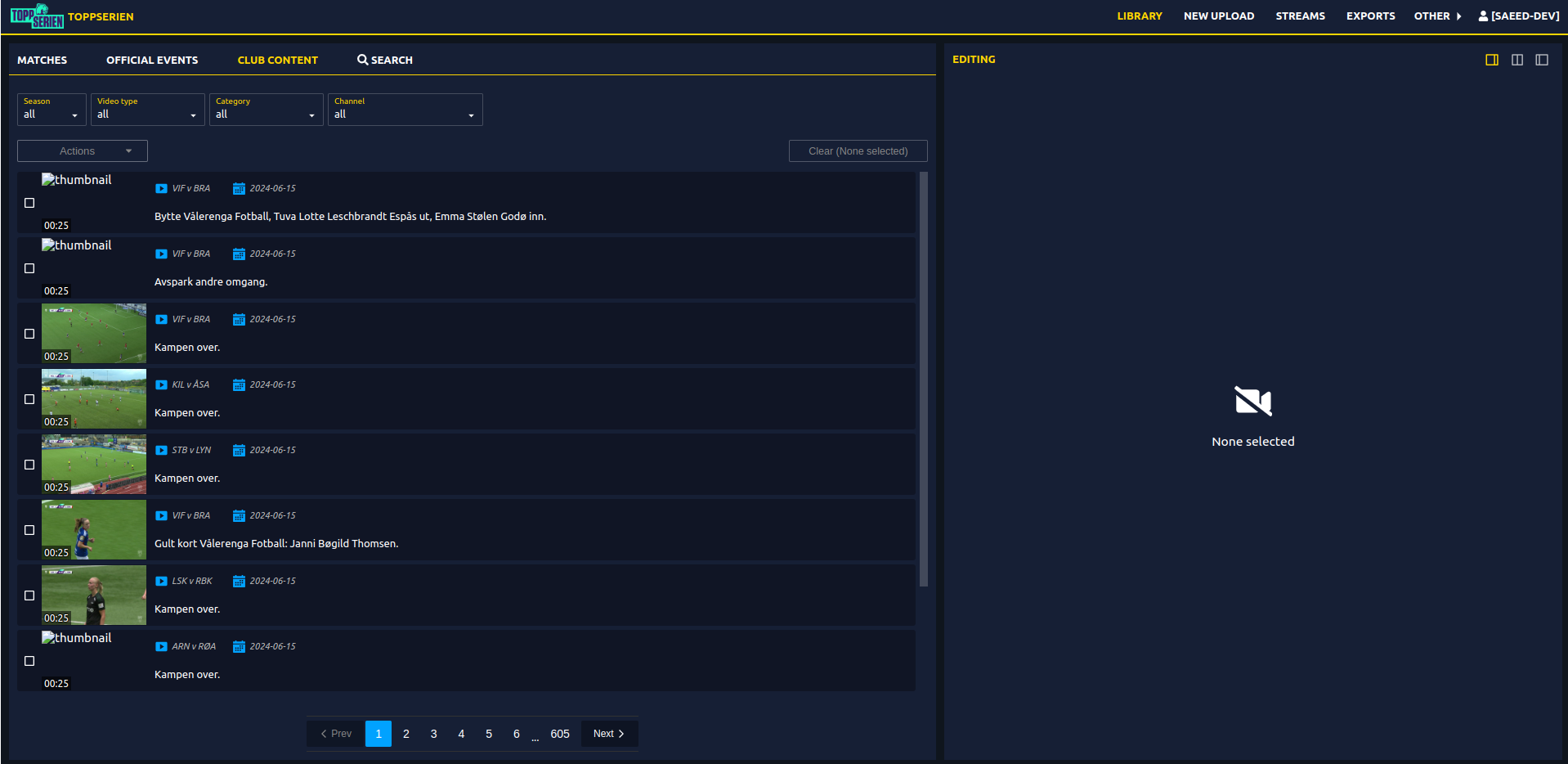This screenshot has height=764, width=1568.
Task: Select the right-side panel layout icon
Action: point(1492,60)
